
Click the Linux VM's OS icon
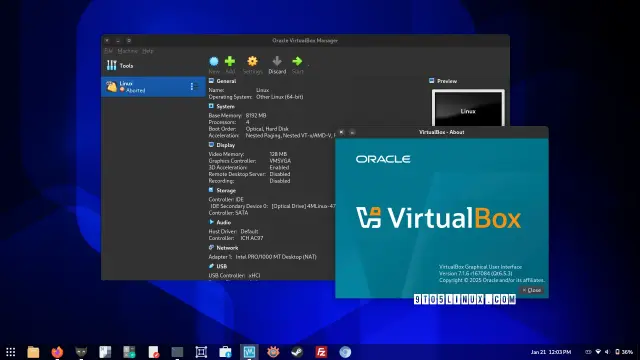coord(111,87)
